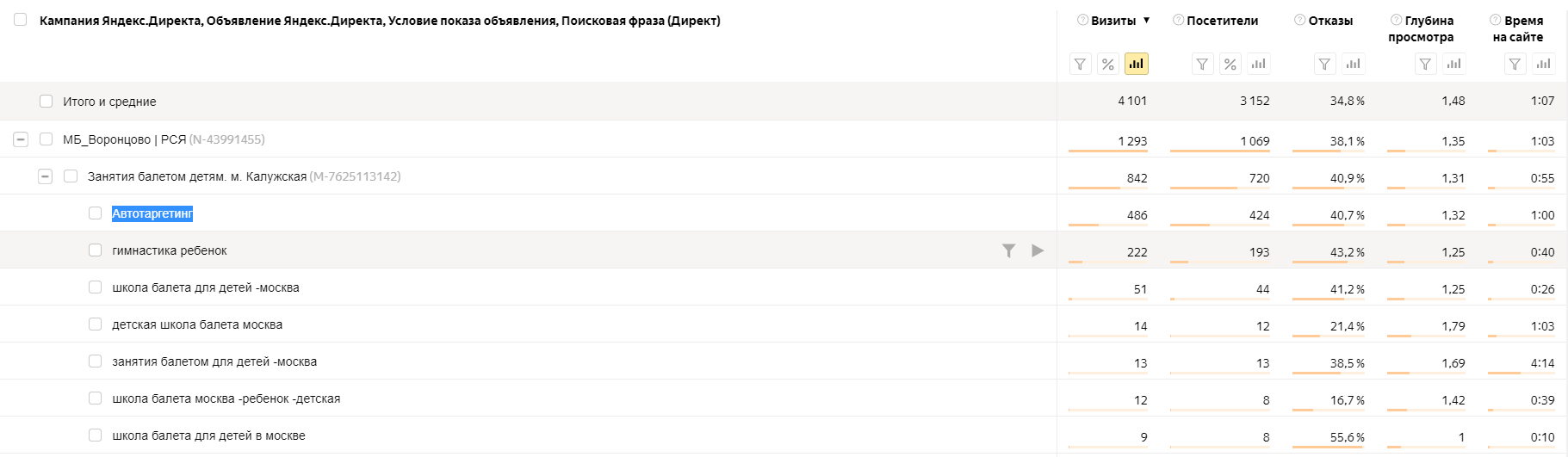Open the школа балета для детей -москва phrase
The image size is (1568, 457).
tap(206, 287)
